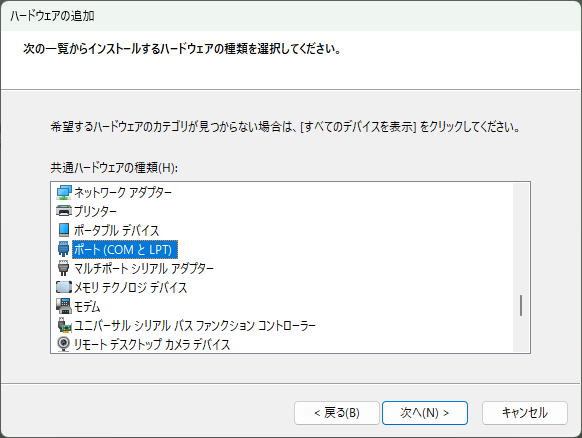The height and width of the screenshot is (438, 582).
Task: Click the hardware list scrollbar thumb
Action: [x=521, y=305]
